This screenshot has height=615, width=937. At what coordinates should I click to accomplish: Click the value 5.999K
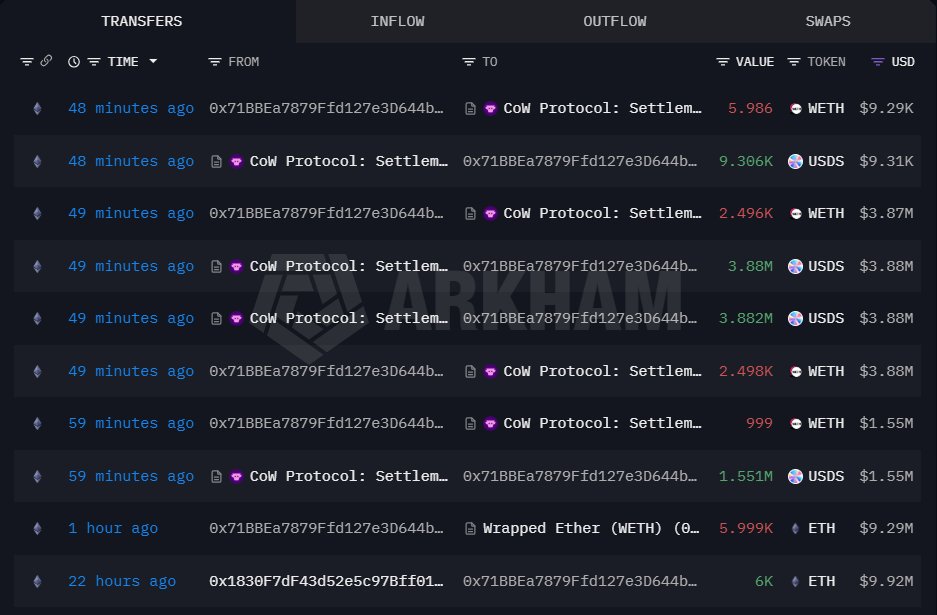[x=746, y=528]
